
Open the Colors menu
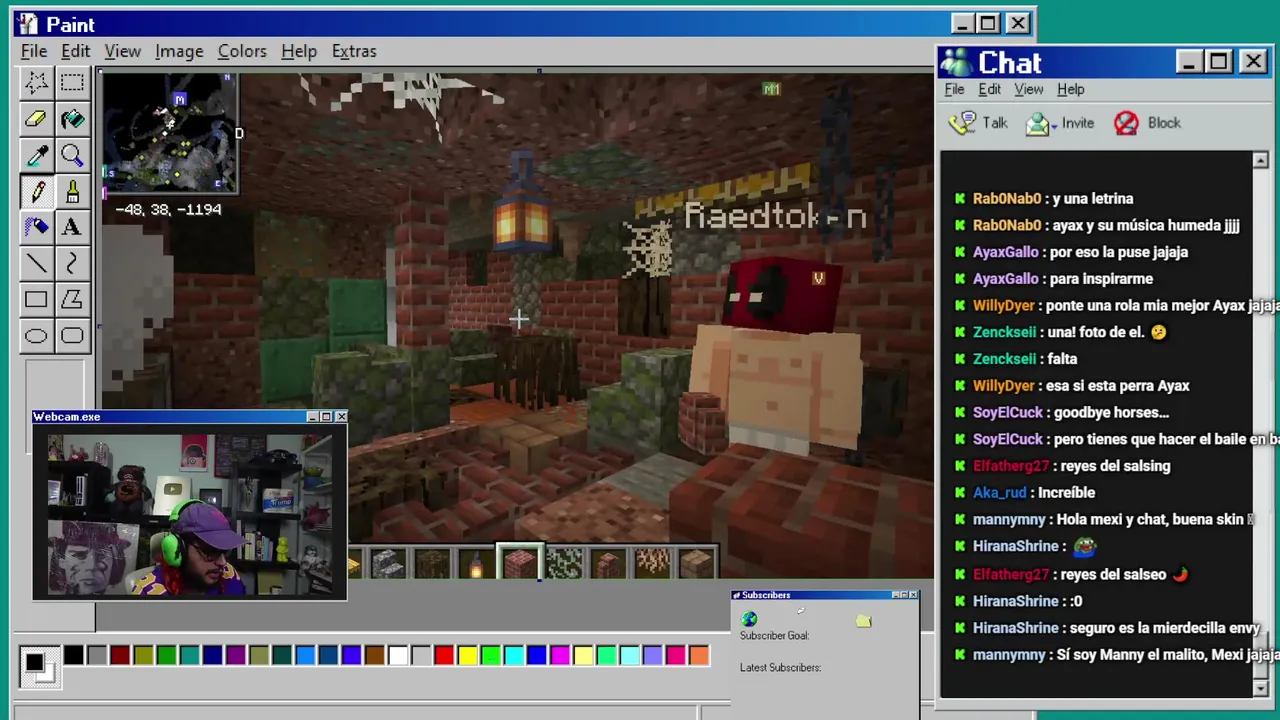(242, 51)
